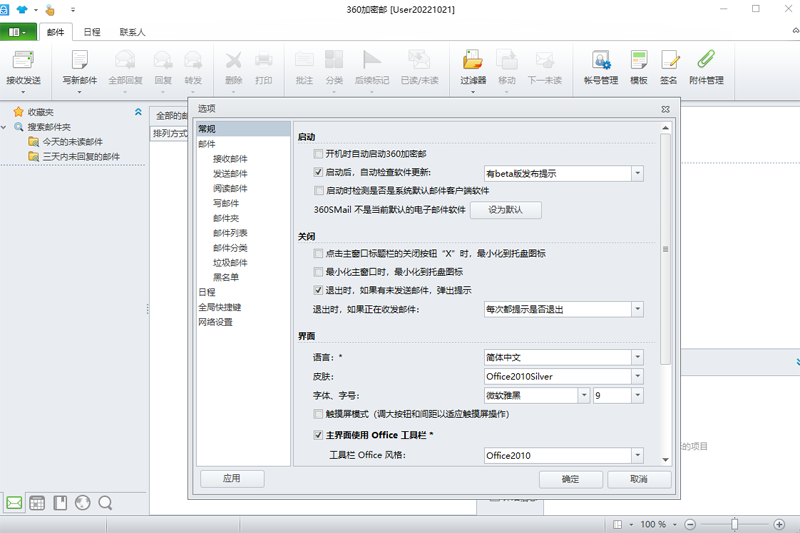Click the 转发 forward icon
The image size is (800, 533).
coord(193,60)
